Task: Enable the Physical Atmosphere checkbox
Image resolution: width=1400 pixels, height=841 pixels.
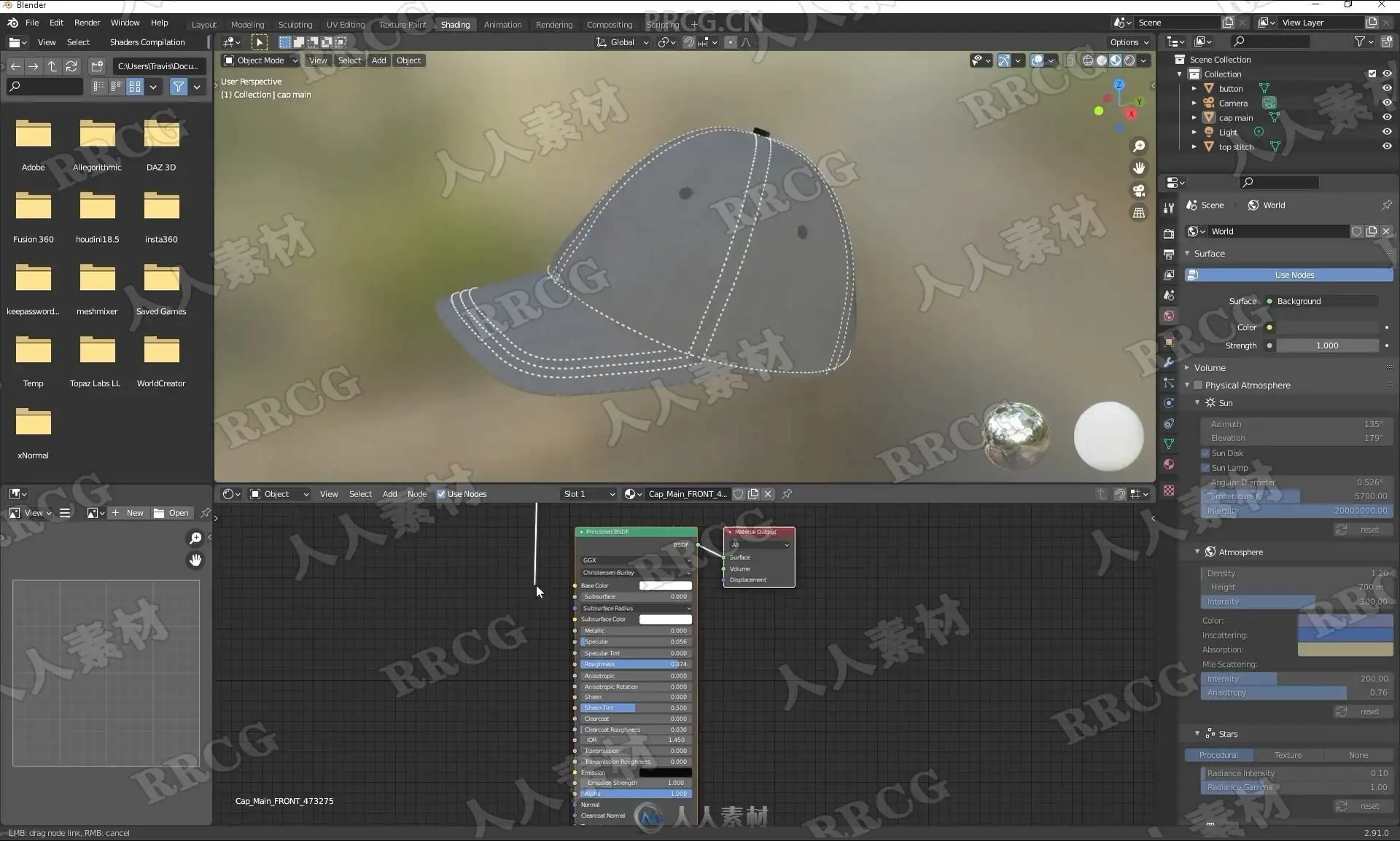Action: coord(1198,386)
